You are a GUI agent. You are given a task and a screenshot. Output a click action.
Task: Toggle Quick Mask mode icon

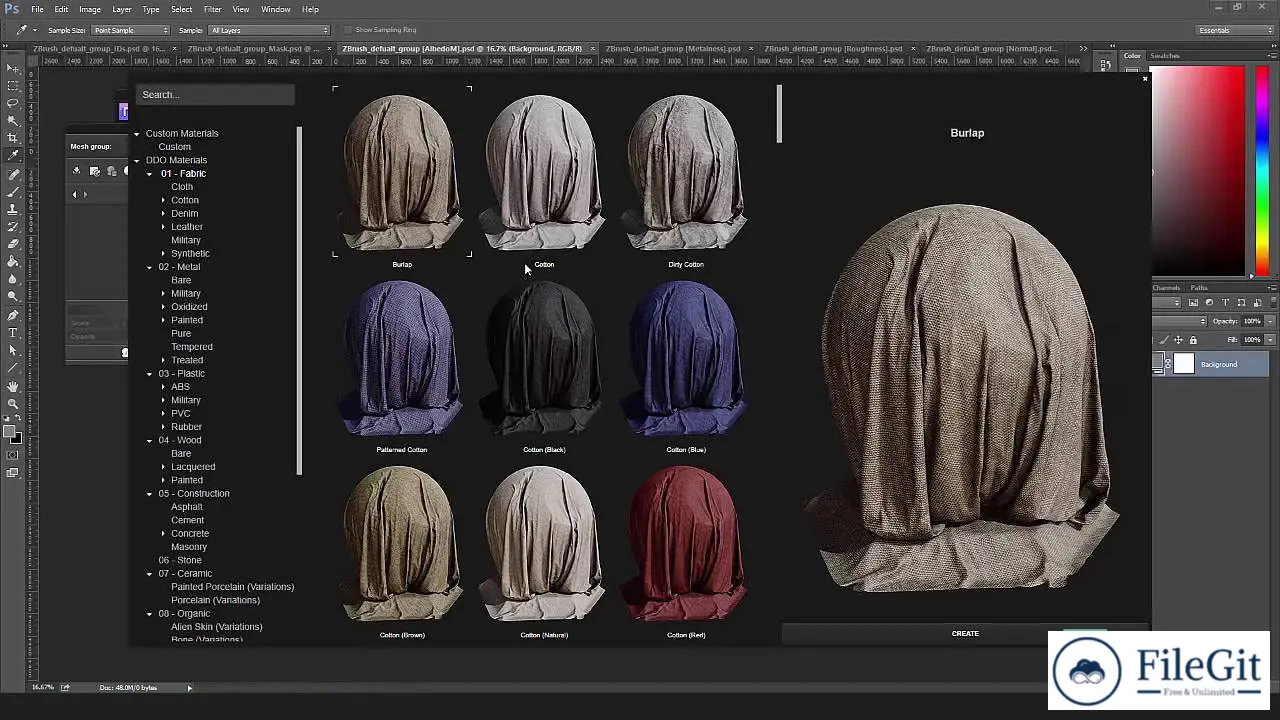tap(13, 455)
